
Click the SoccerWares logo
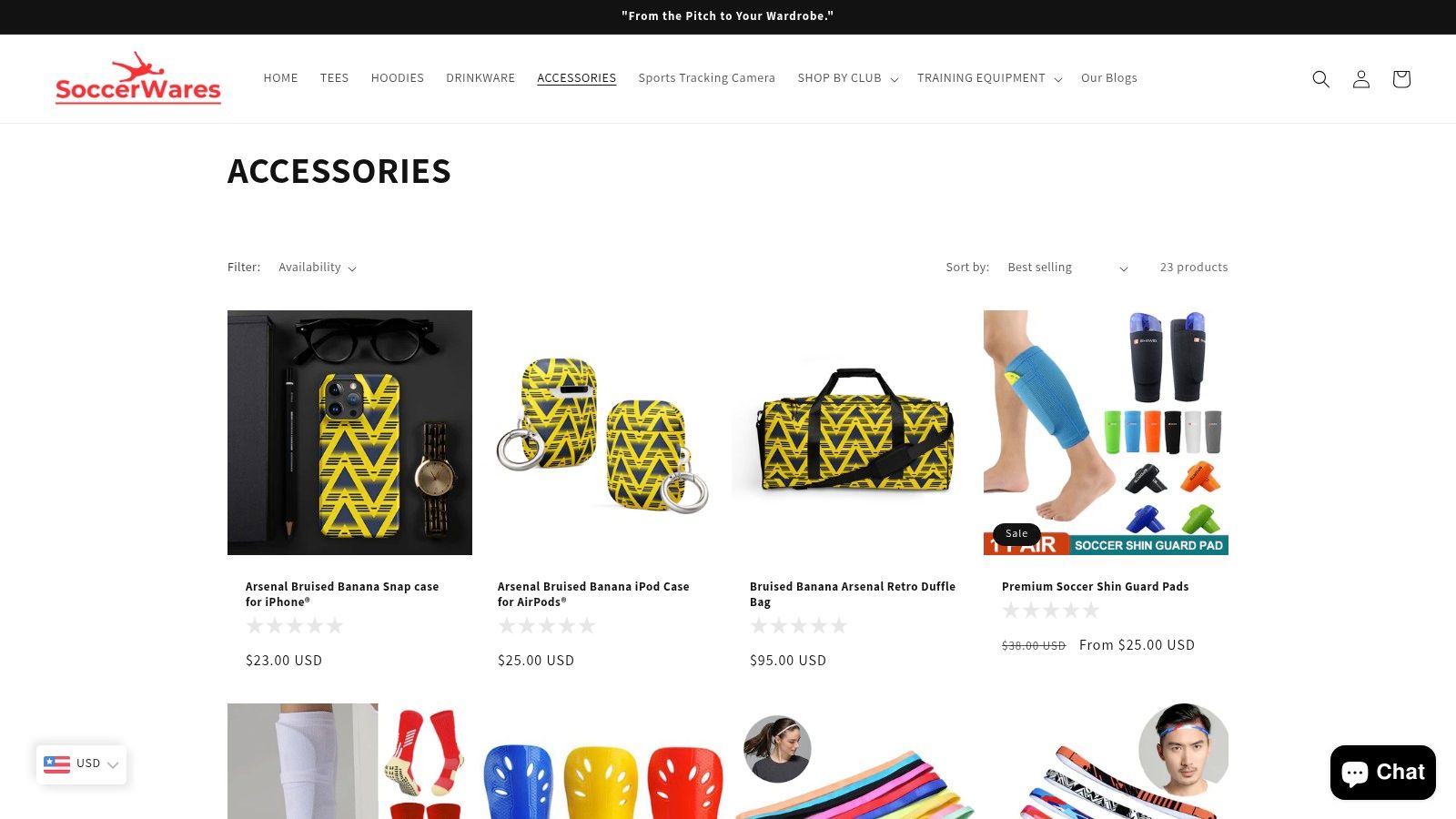click(138, 78)
